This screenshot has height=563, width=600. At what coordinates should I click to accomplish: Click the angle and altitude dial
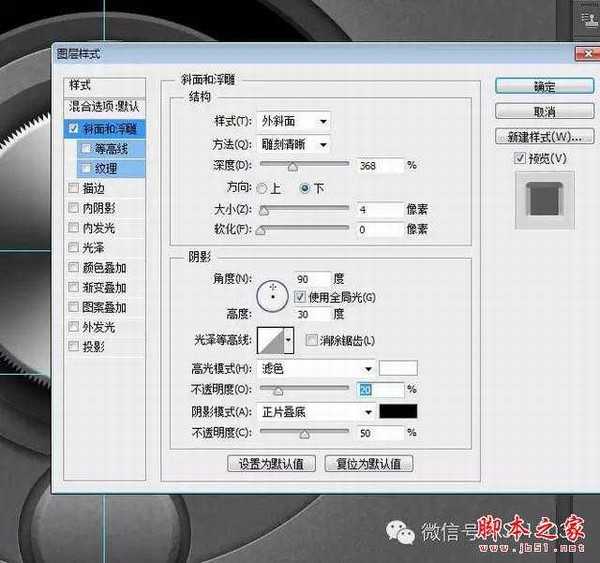(272, 297)
